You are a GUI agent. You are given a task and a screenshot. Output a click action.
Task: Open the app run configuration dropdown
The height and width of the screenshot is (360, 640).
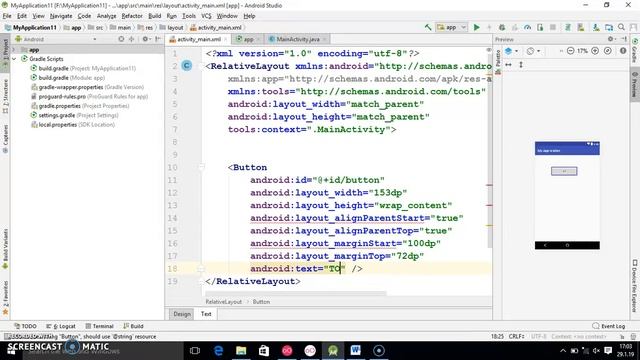click(x=451, y=27)
